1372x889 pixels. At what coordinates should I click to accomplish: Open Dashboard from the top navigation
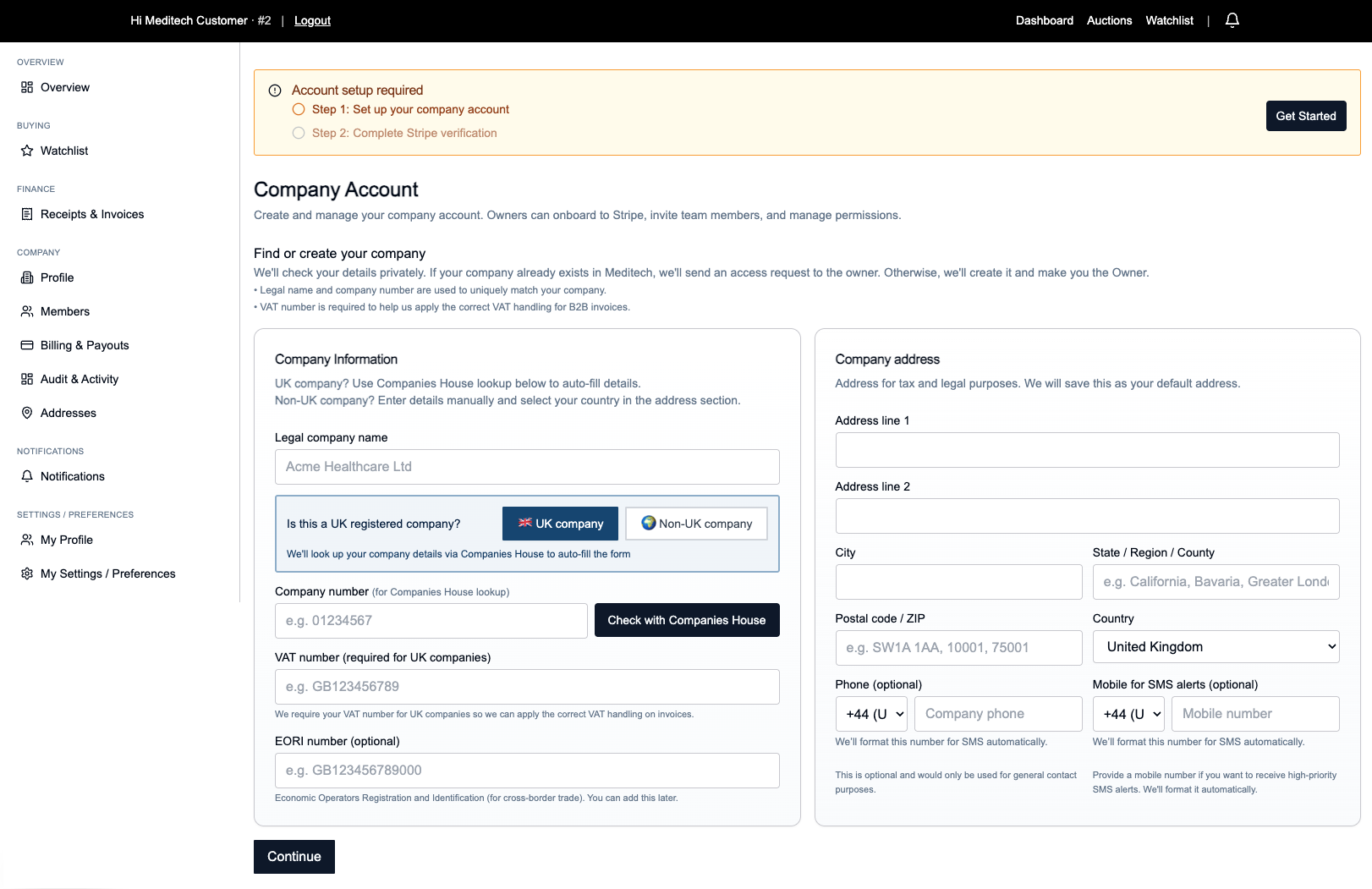1044,20
